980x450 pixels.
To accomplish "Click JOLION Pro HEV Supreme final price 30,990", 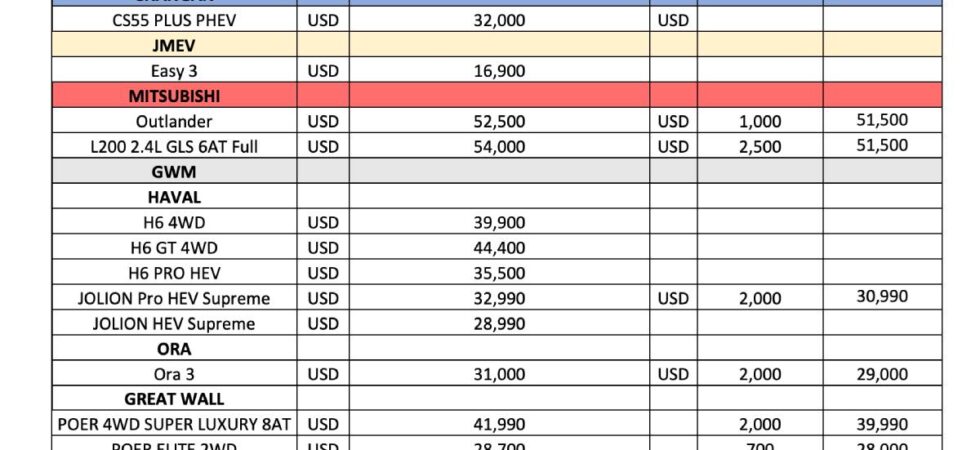I will 882,296.
